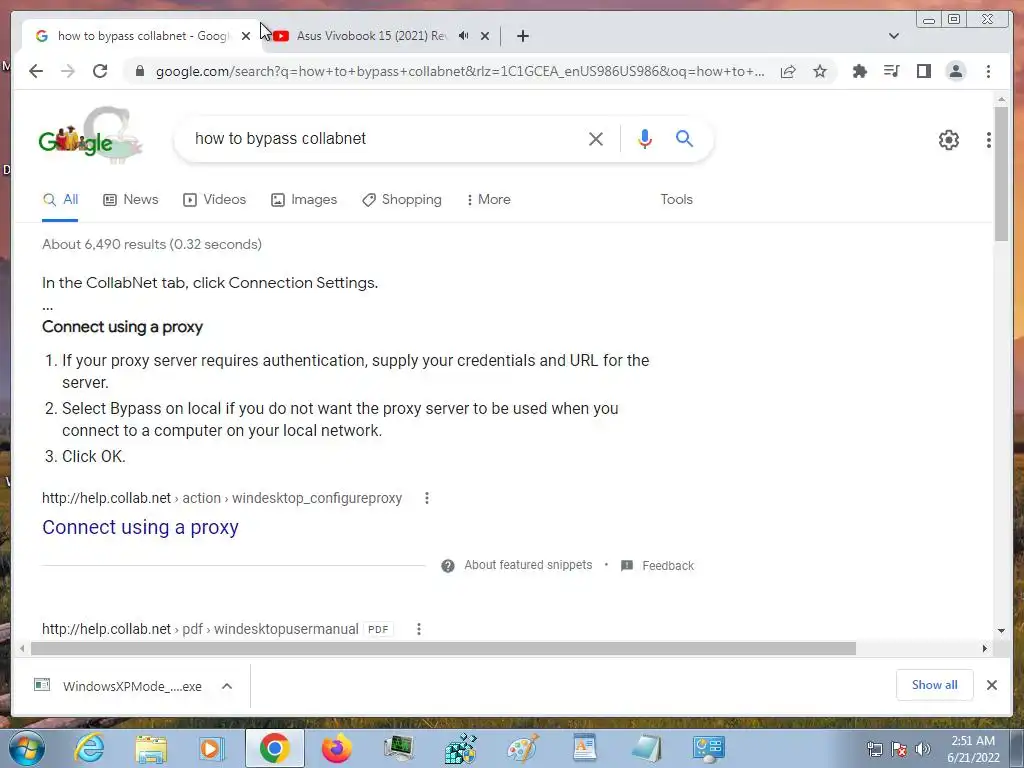
Task: Click the help.collab.net windesktopusermanual URL
Action: [200, 629]
